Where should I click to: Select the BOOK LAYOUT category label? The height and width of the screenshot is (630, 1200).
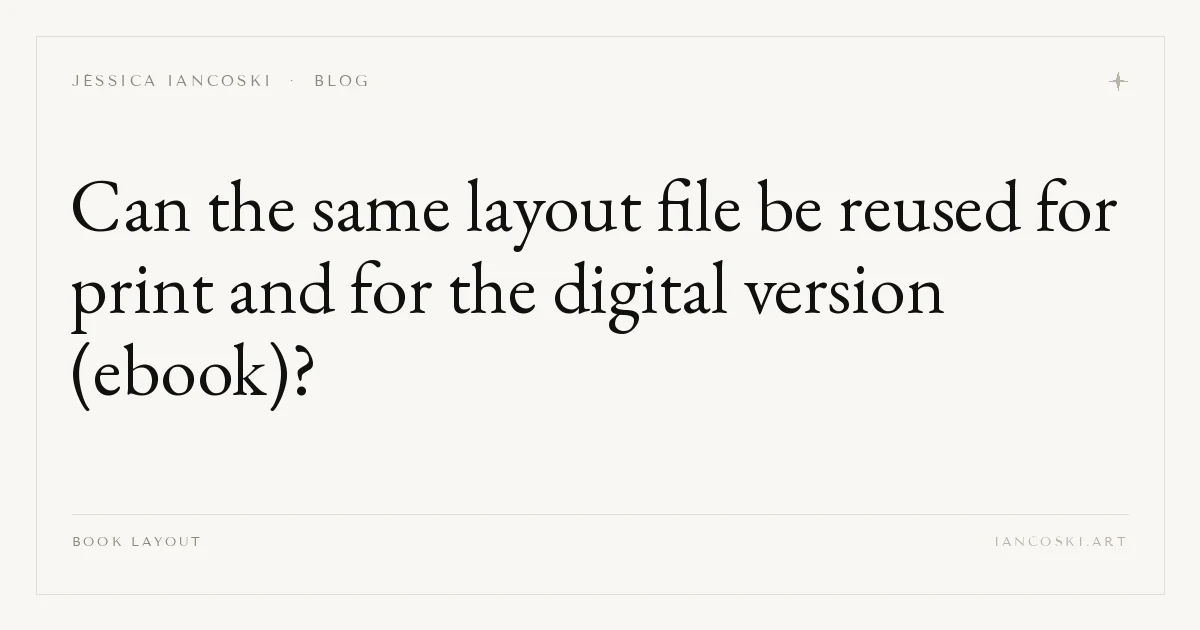point(137,542)
